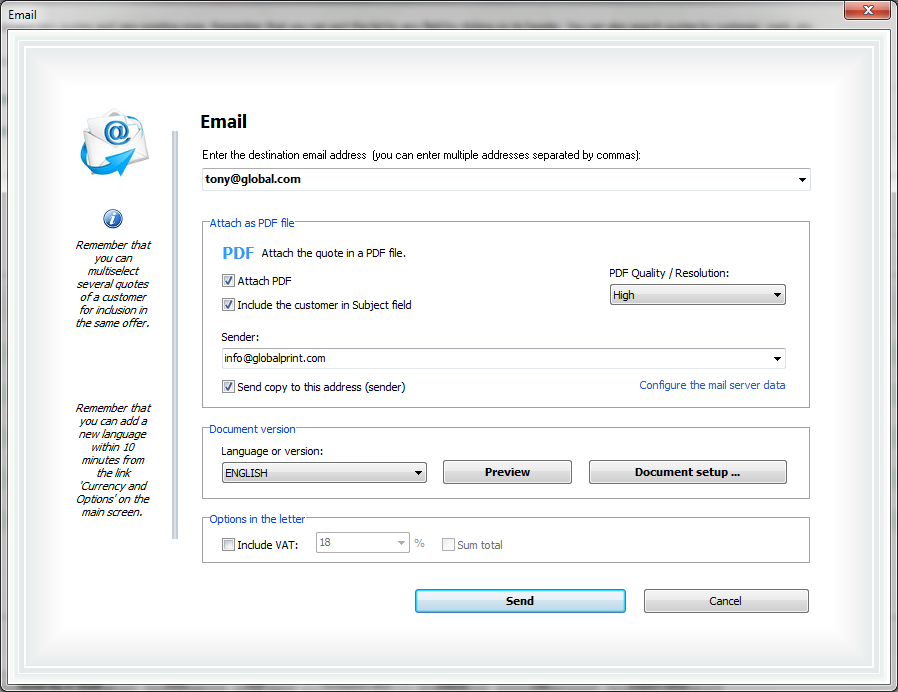This screenshot has height=692, width=898.
Task: Enable the Include VAT checkbox
Action: (x=228, y=545)
